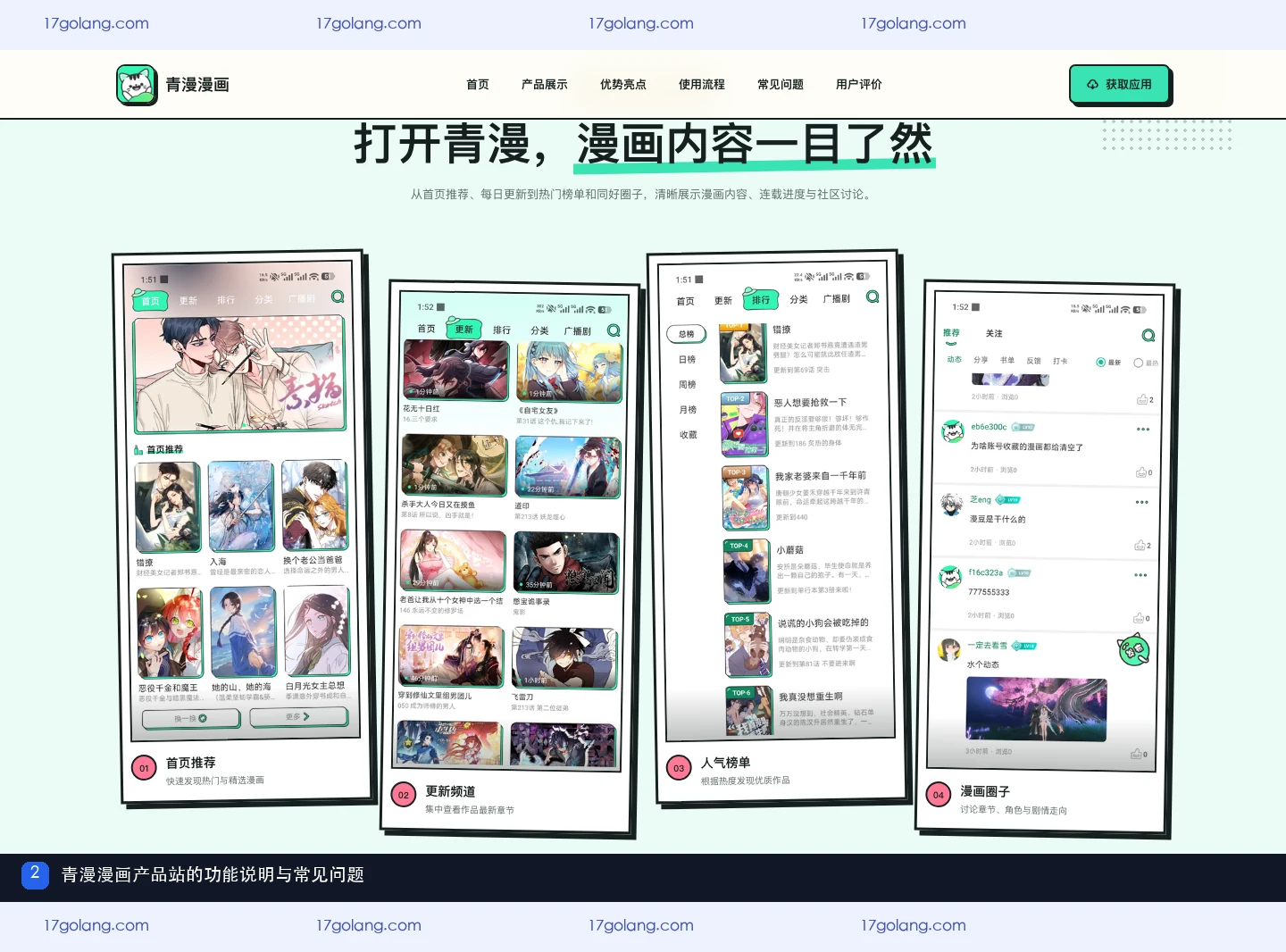Viewport: 1286px width, 952px height.
Task: Click the search icon in first phone screenshot
Action: coord(338,296)
